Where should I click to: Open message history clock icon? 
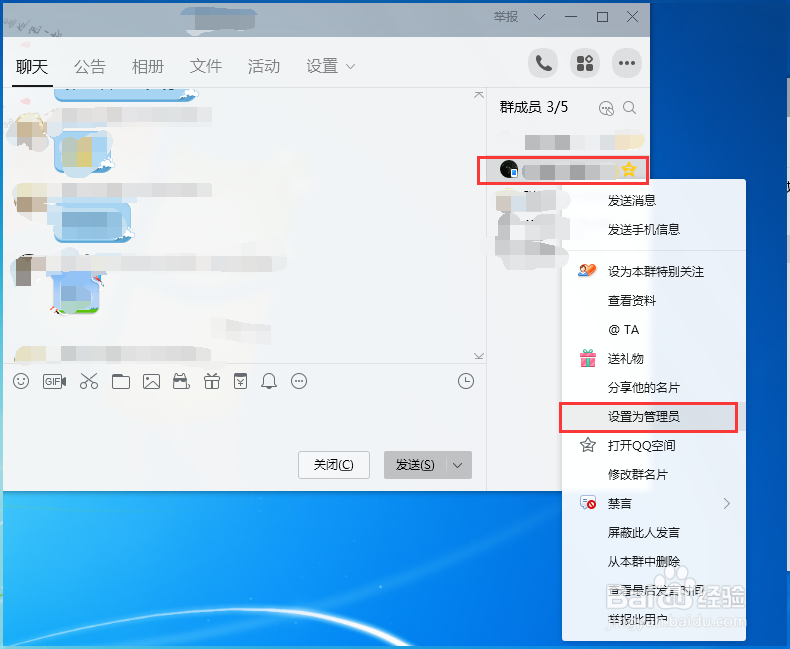coord(466,381)
